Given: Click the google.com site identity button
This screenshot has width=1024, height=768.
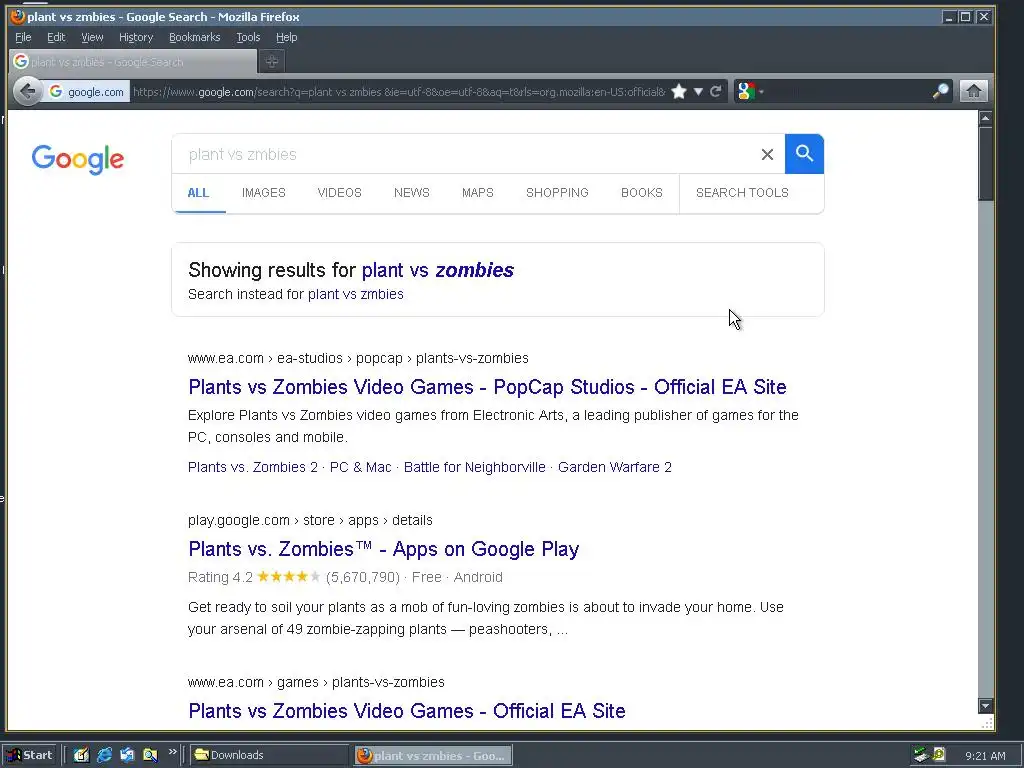Looking at the screenshot, I should (x=87, y=92).
